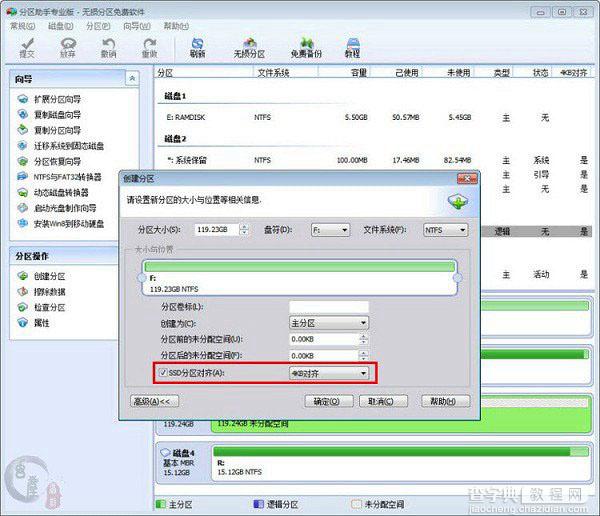Open the 盘符 drive letter dropdown
The width and height of the screenshot is (600, 516).
pos(331,230)
